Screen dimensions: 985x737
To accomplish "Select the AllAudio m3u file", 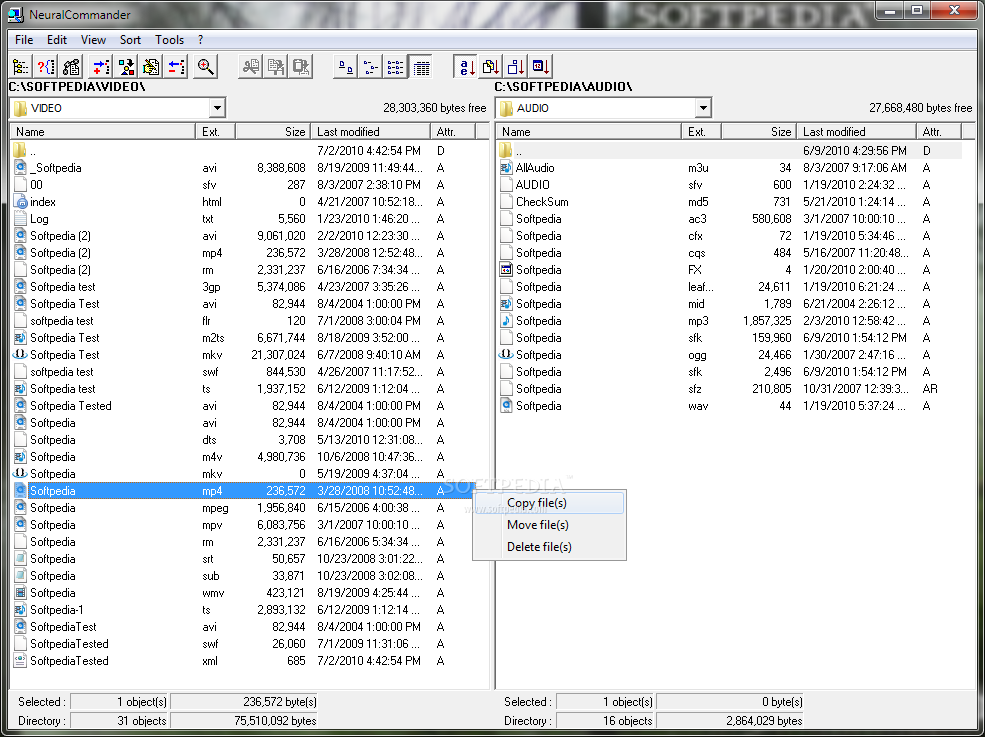I will [x=535, y=168].
